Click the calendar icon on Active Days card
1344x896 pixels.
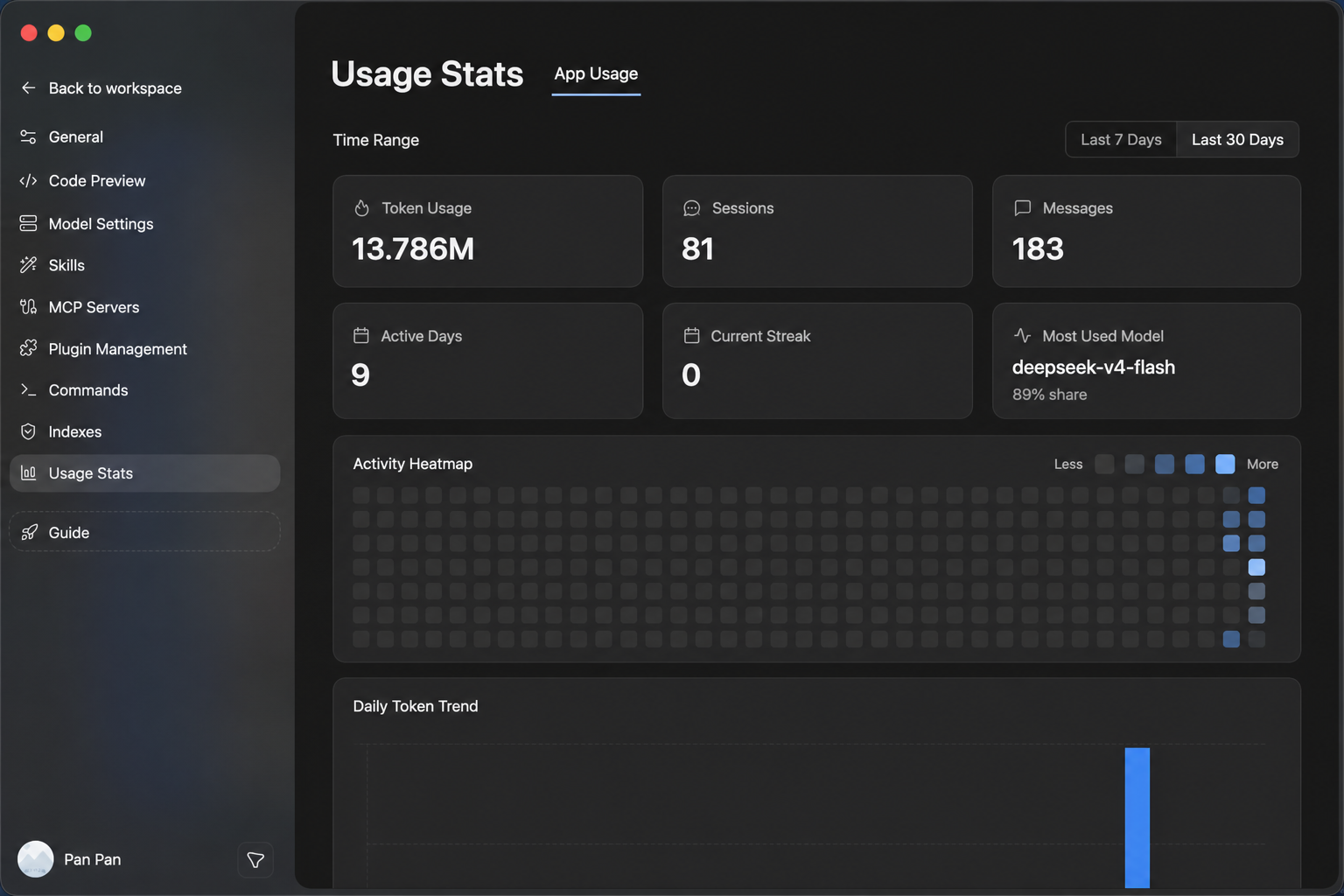tap(360, 335)
